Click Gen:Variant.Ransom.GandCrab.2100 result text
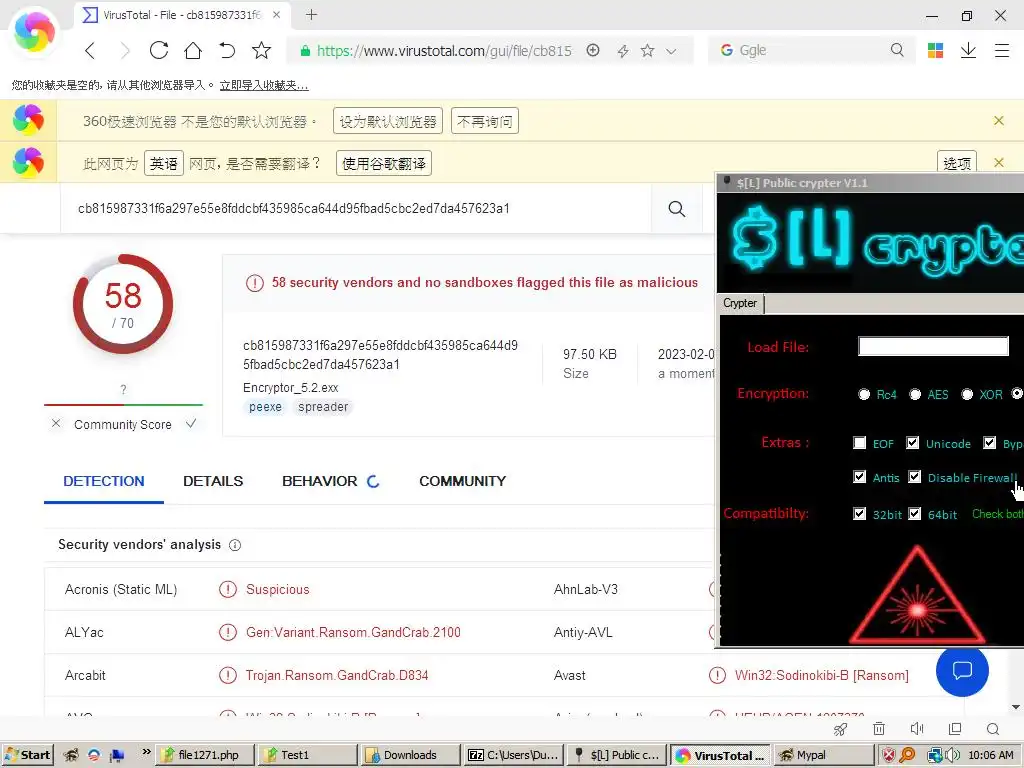The width and height of the screenshot is (1024, 768). pyautogui.click(x=353, y=632)
